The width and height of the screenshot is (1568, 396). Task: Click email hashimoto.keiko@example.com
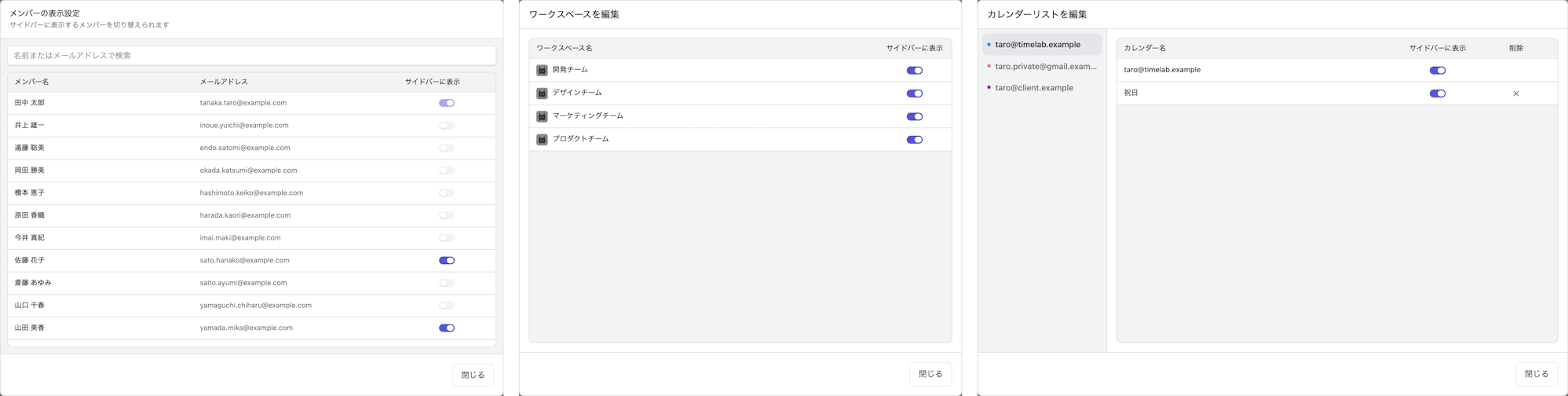251,192
